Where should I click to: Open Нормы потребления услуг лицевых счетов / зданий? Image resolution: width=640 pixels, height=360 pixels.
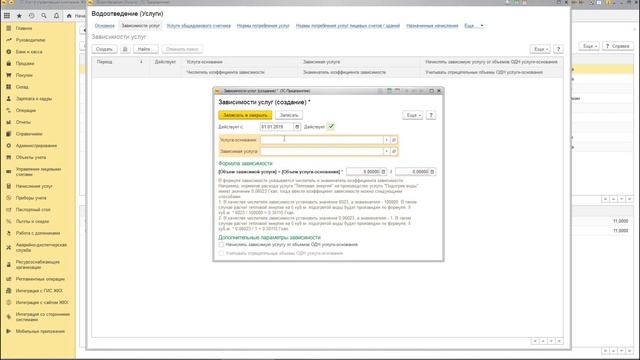pos(348,26)
